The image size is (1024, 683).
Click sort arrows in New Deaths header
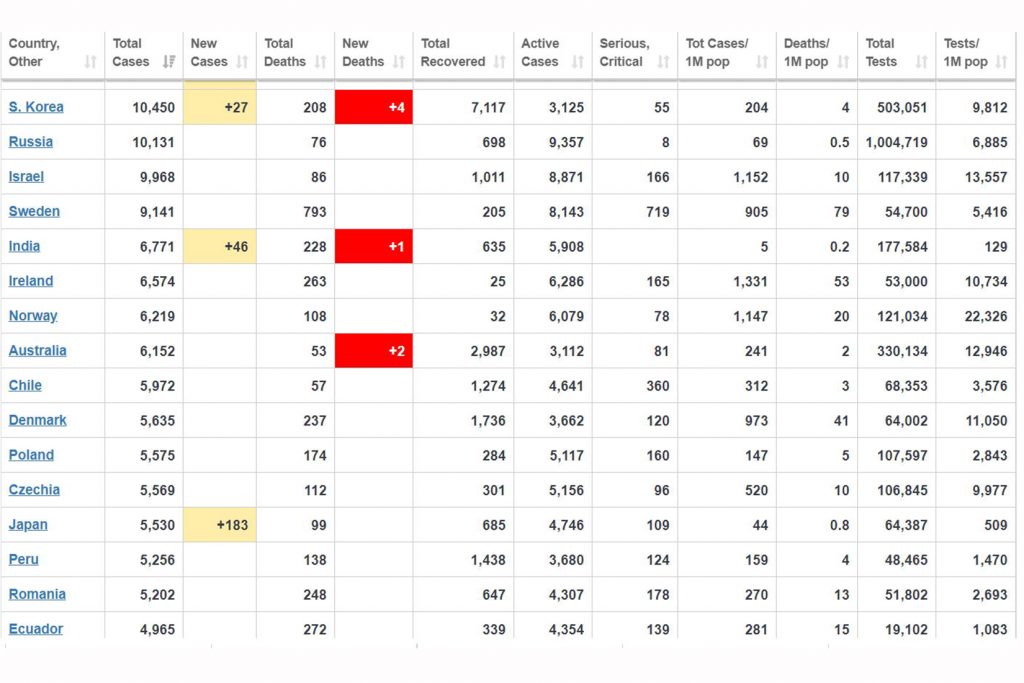pyautogui.click(x=399, y=62)
